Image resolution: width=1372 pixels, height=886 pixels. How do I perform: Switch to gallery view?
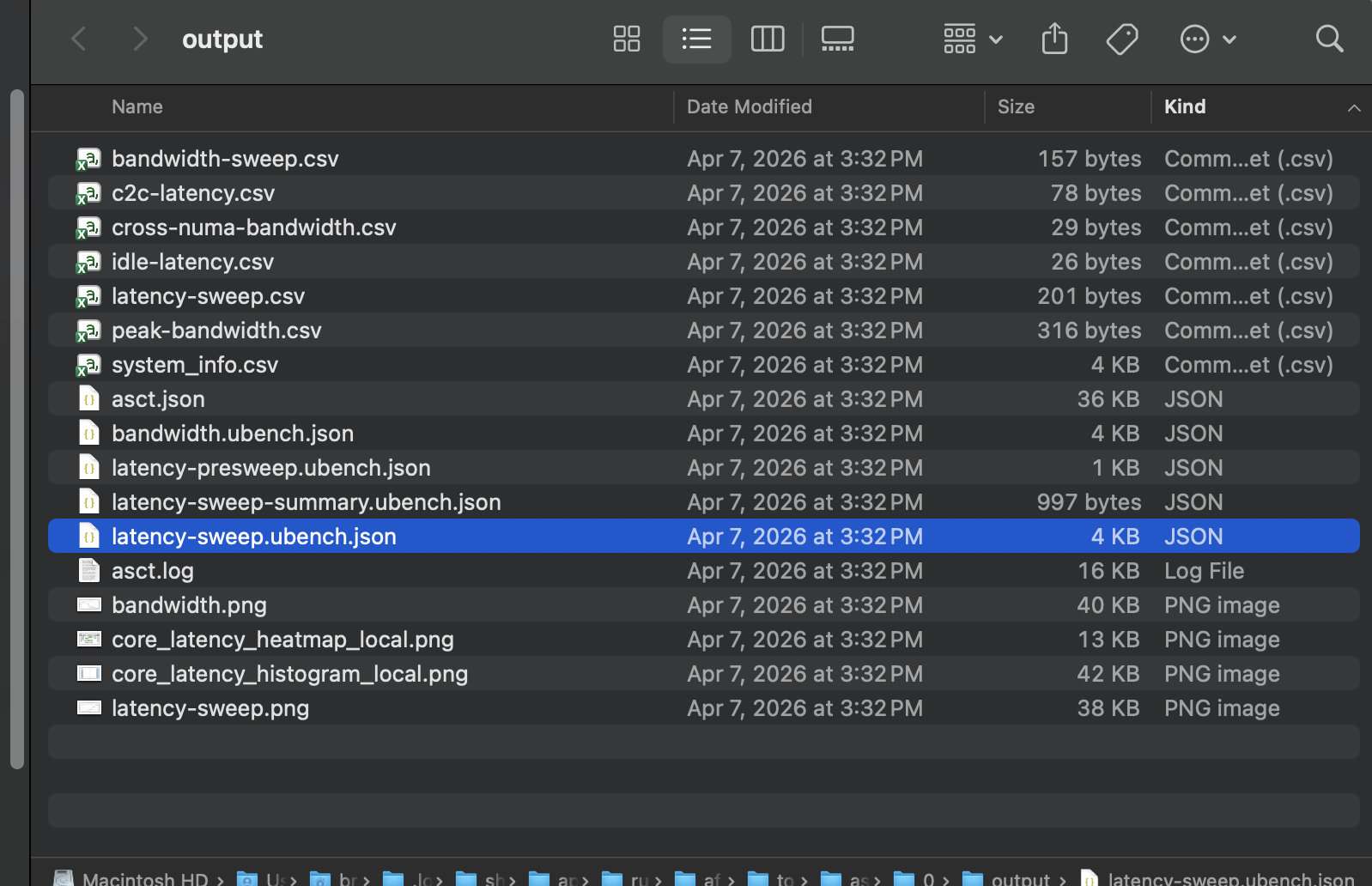pyautogui.click(x=837, y=39)
